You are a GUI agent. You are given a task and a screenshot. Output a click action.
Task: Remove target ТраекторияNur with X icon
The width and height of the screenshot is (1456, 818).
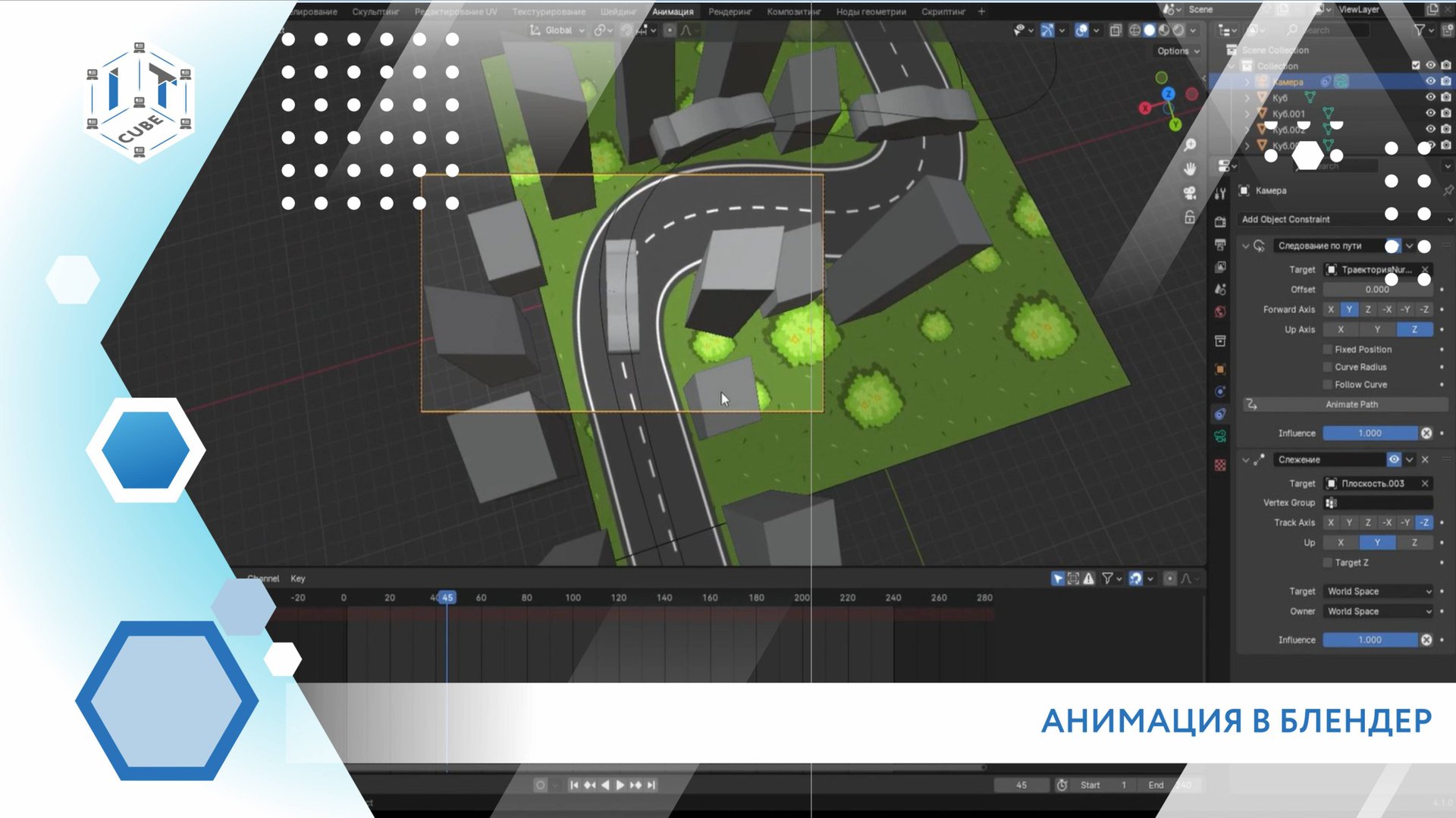1425,270
